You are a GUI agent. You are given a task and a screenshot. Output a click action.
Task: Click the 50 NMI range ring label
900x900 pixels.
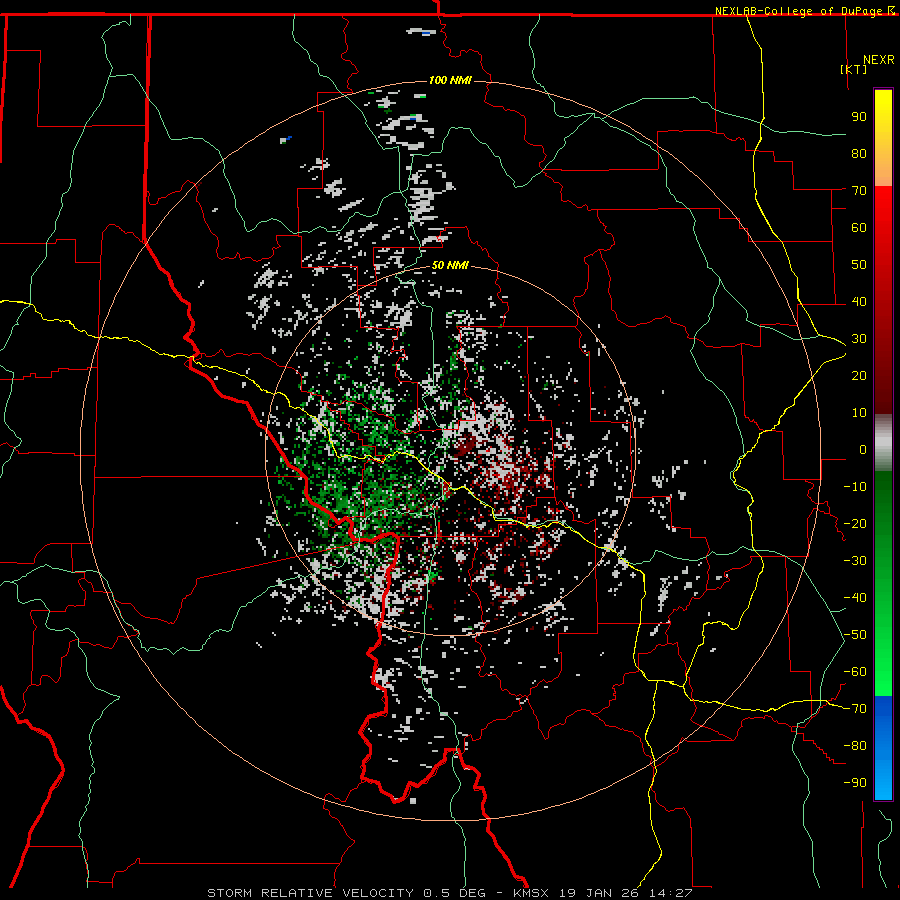(x=450, y=265)
